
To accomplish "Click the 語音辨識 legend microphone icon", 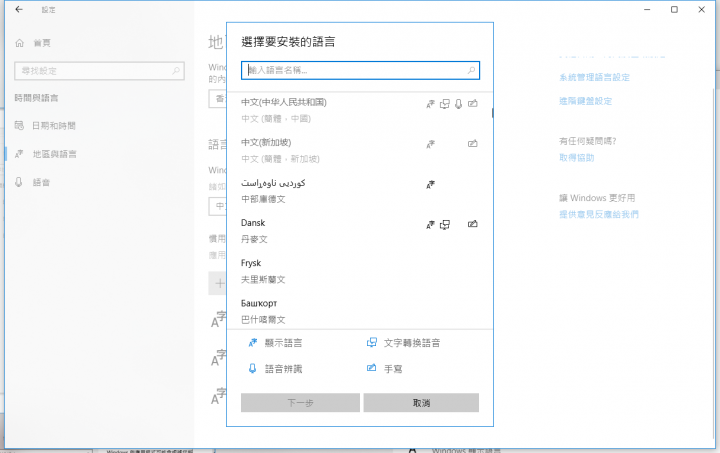I will (x=252, y=368).
